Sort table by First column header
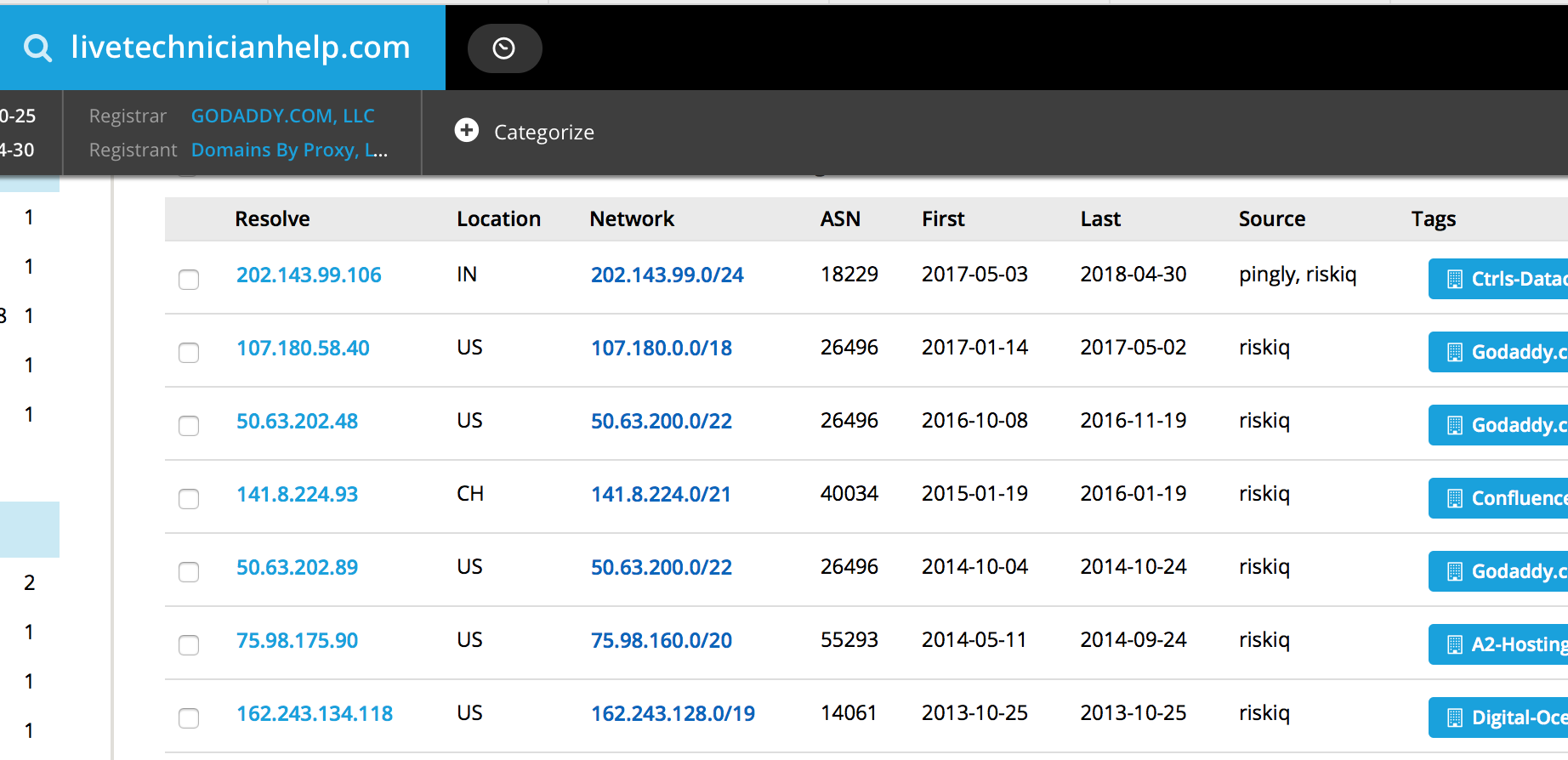The image size is (1568, 760). click(943, 219)
